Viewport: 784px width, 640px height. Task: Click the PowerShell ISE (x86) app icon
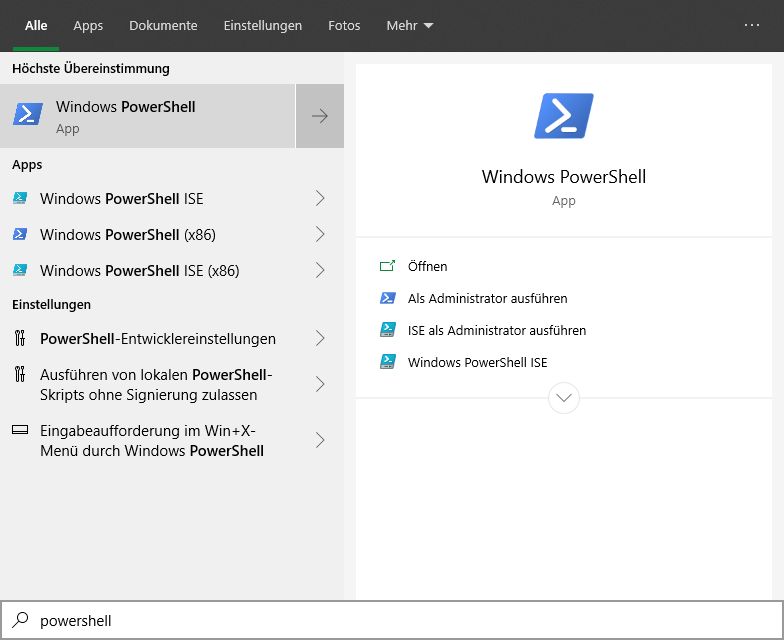point(20,271)
